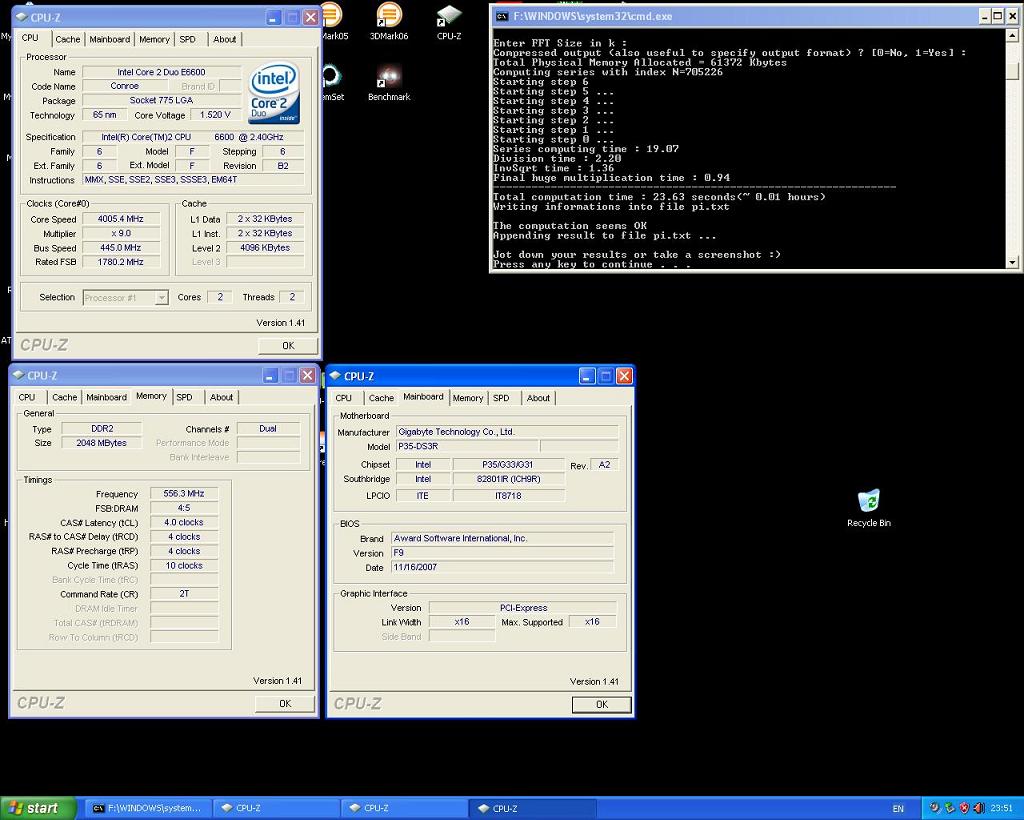Open the Benchmark desktop shortcut
Image resolution: width=1024 pixels, height=820 pixels.
coord(389,84)
